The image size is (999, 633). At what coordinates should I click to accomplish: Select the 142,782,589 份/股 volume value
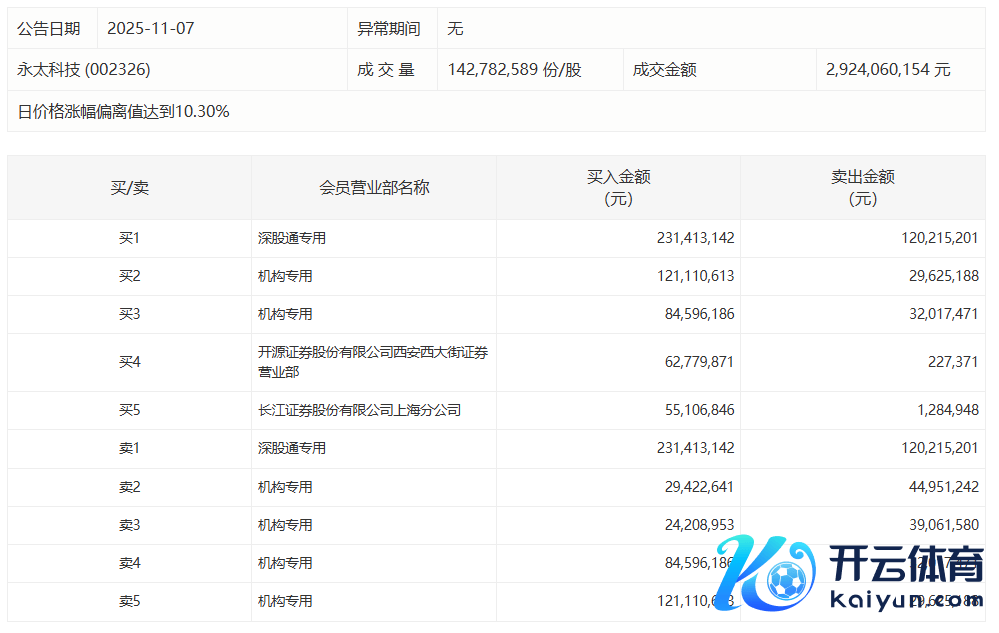(515, 70)
